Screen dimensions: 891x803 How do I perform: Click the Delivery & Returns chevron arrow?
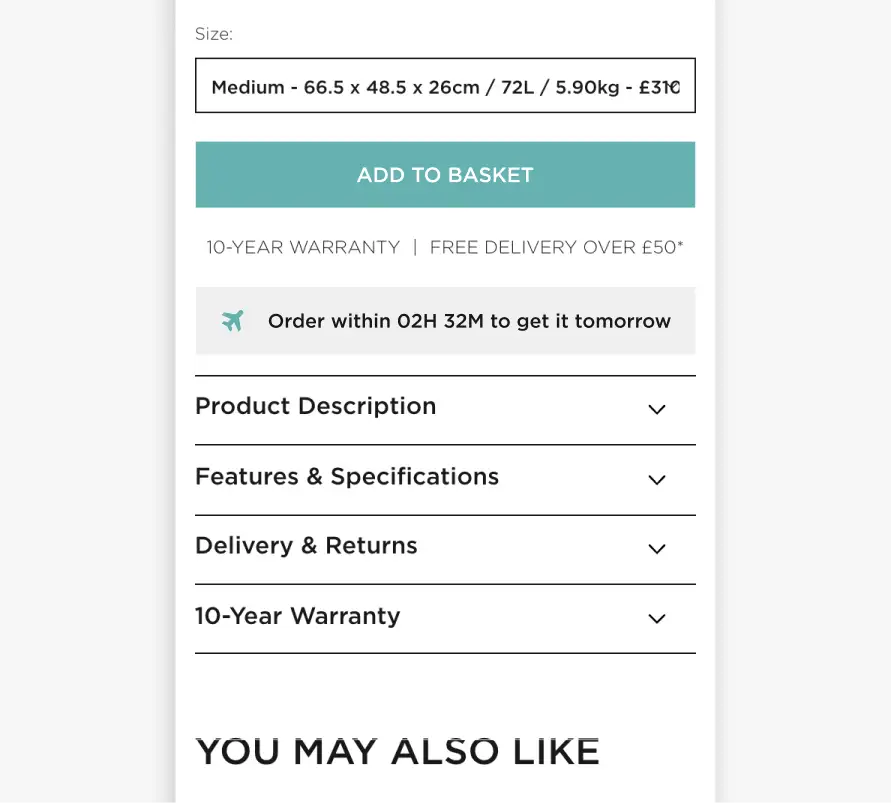click(x=657, y=548)
